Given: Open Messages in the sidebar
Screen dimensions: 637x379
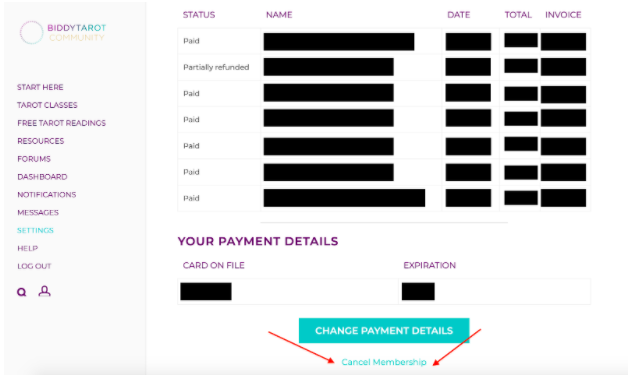Looking at the screenshot, I should 38,212.
